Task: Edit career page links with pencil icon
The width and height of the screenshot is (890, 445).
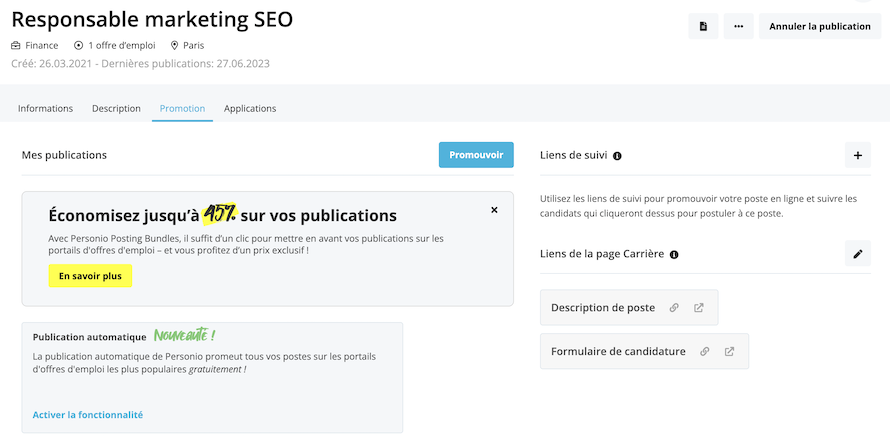Action: [857, 254]
